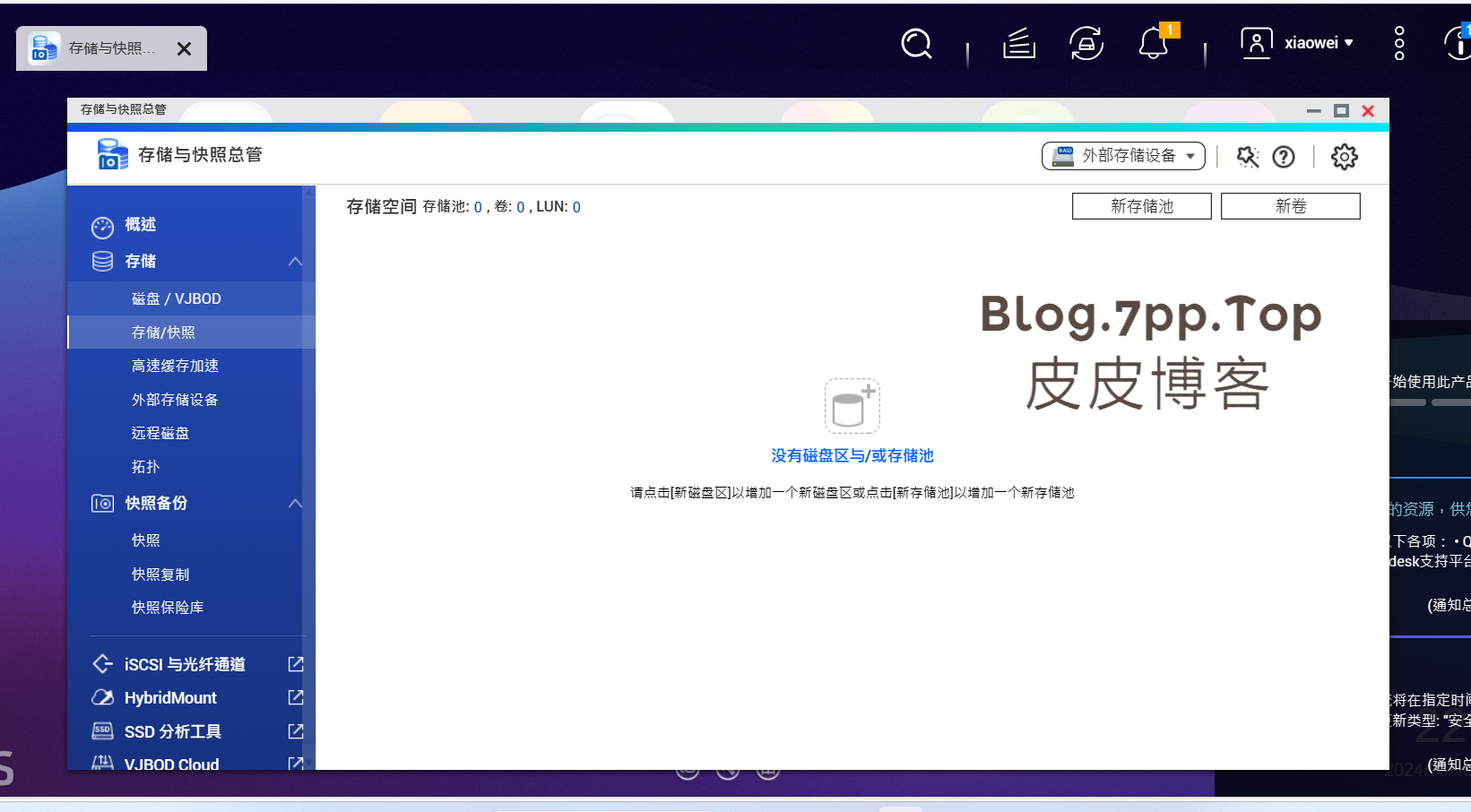Click the iSCSI arrow icon

pos(102,664)
